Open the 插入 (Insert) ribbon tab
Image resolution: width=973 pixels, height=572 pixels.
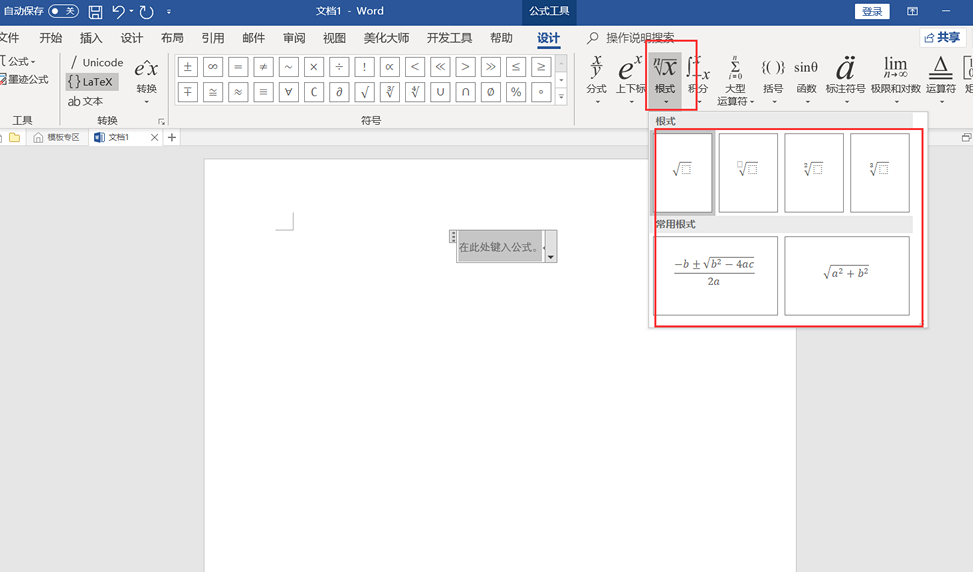pos(91,38)
